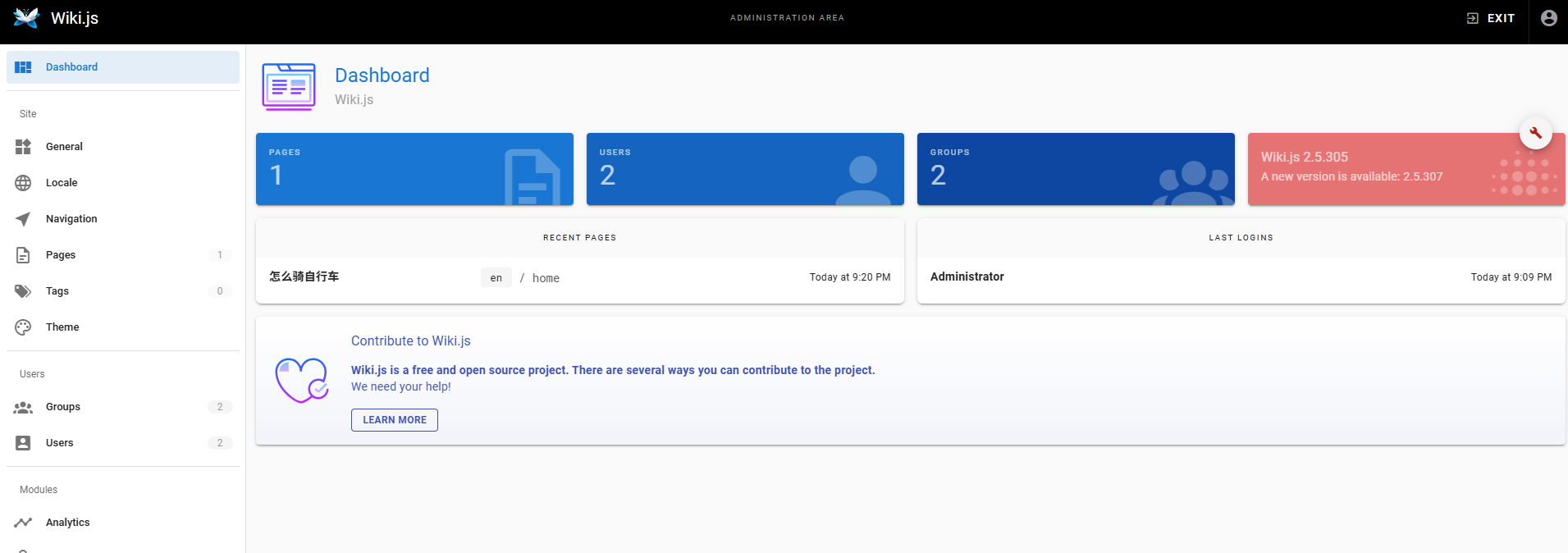Click the Tags icon in sidebar
Image resolution: width=1568 pixels, height=553 pixels.
click(x=23, y=291)
